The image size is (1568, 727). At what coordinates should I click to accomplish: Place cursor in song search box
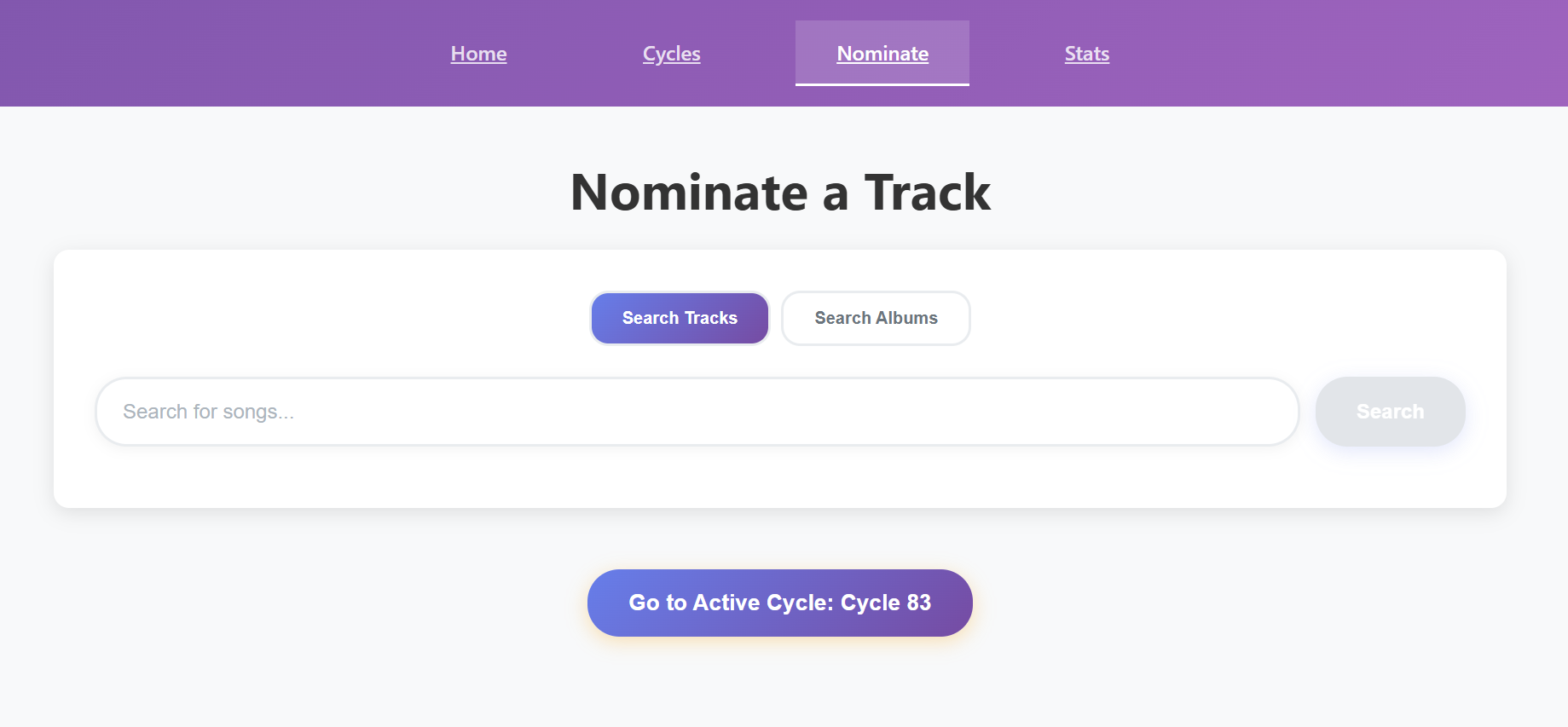pyautogui.click(x=696, y=412)
